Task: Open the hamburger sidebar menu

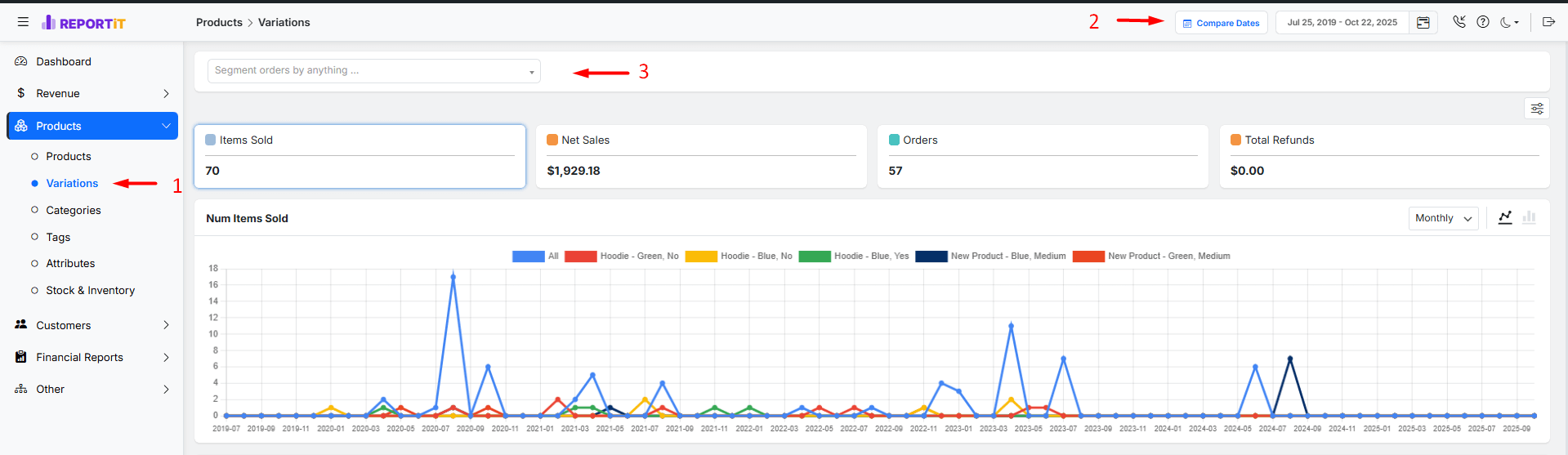Action: point(23,22)
